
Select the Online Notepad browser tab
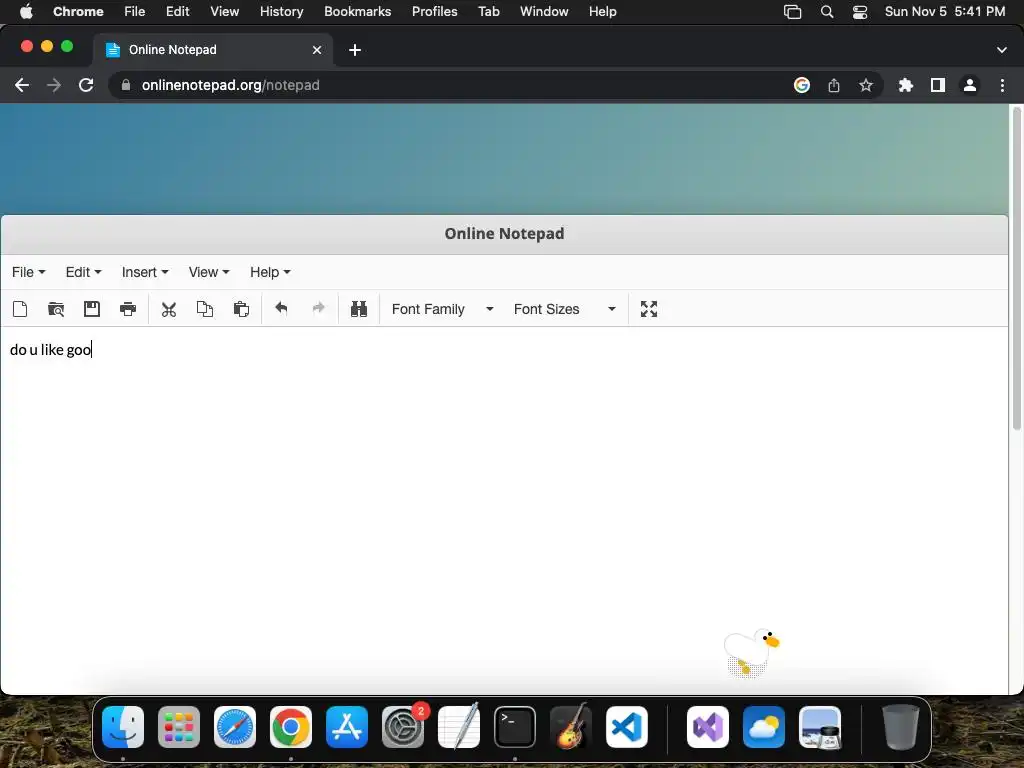[x=213, y=50]
